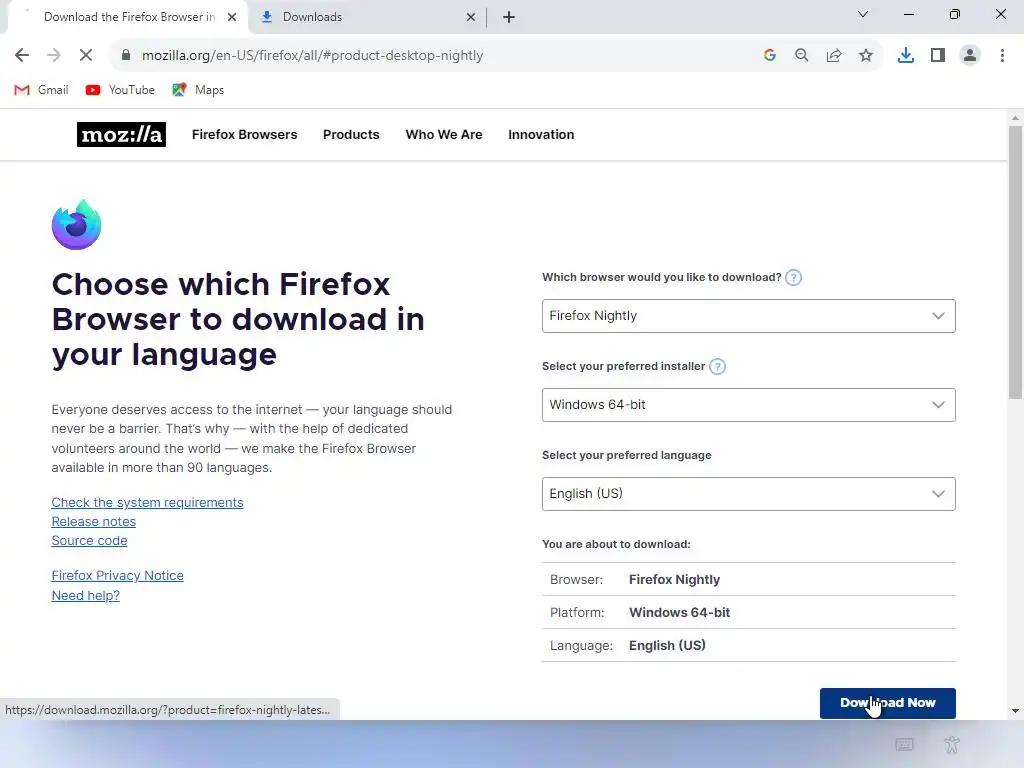The image size is (1024, 768).
Task: Open the Innovation menu
Action: click(x=541, y=135)
